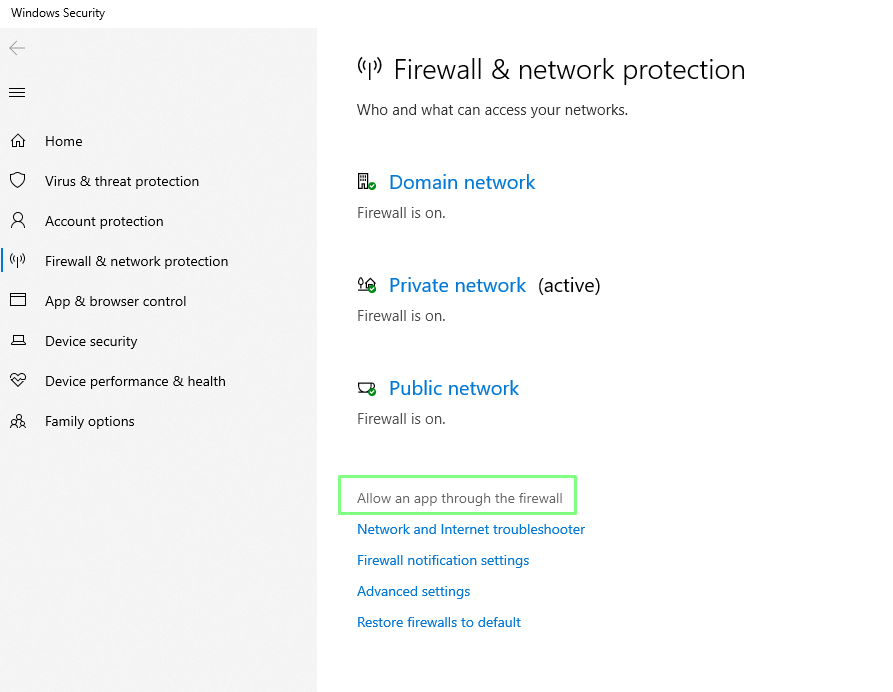Click the Account protection person icon

[x=18, y=221]
